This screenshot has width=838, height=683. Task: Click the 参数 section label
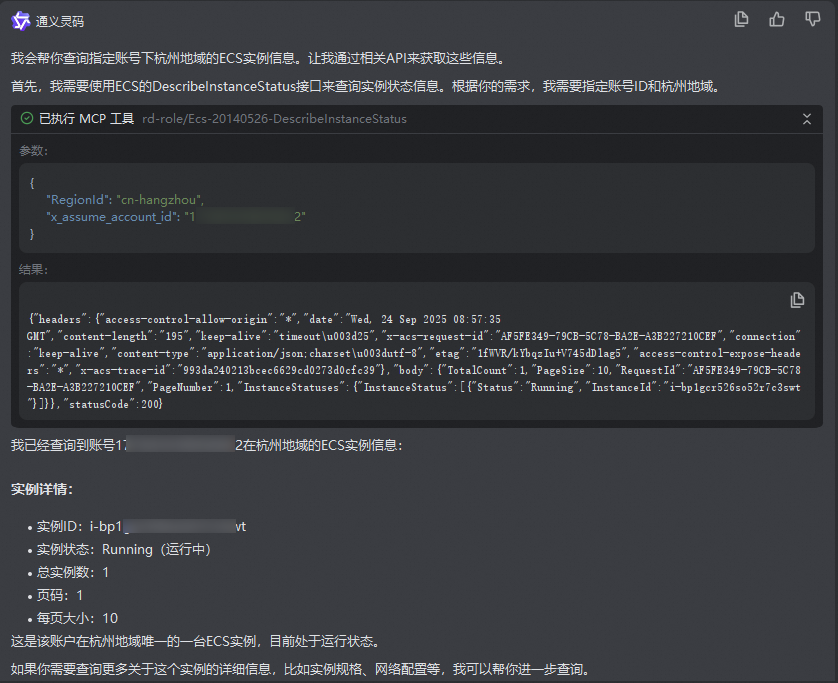[34, 151]
